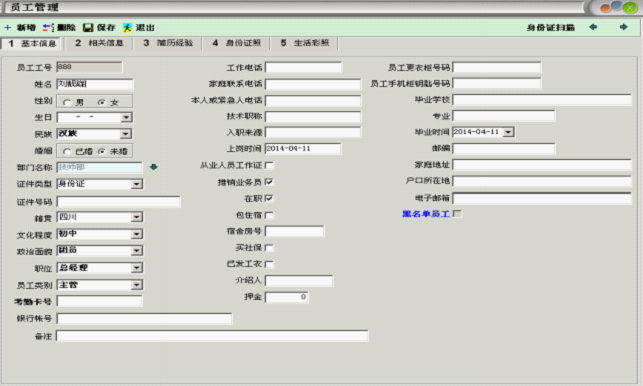Click the 身份证扫描 button
Viewport: 643px width, 386px height.
tap(551, 28)
